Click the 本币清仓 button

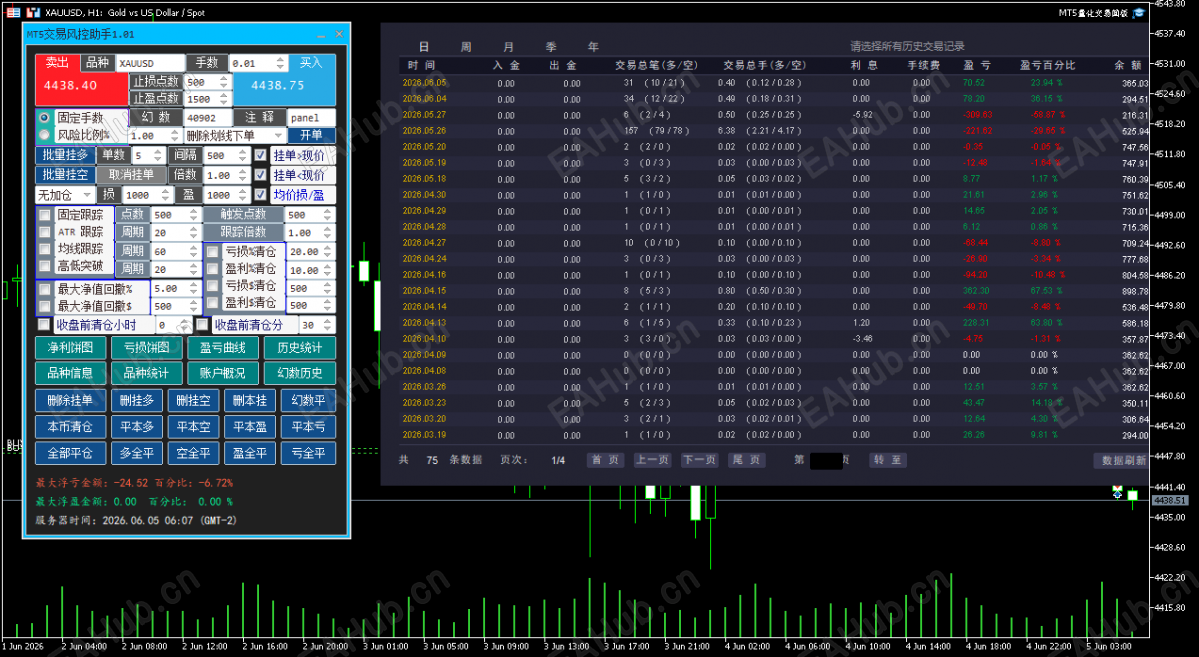tap(70, 427)
